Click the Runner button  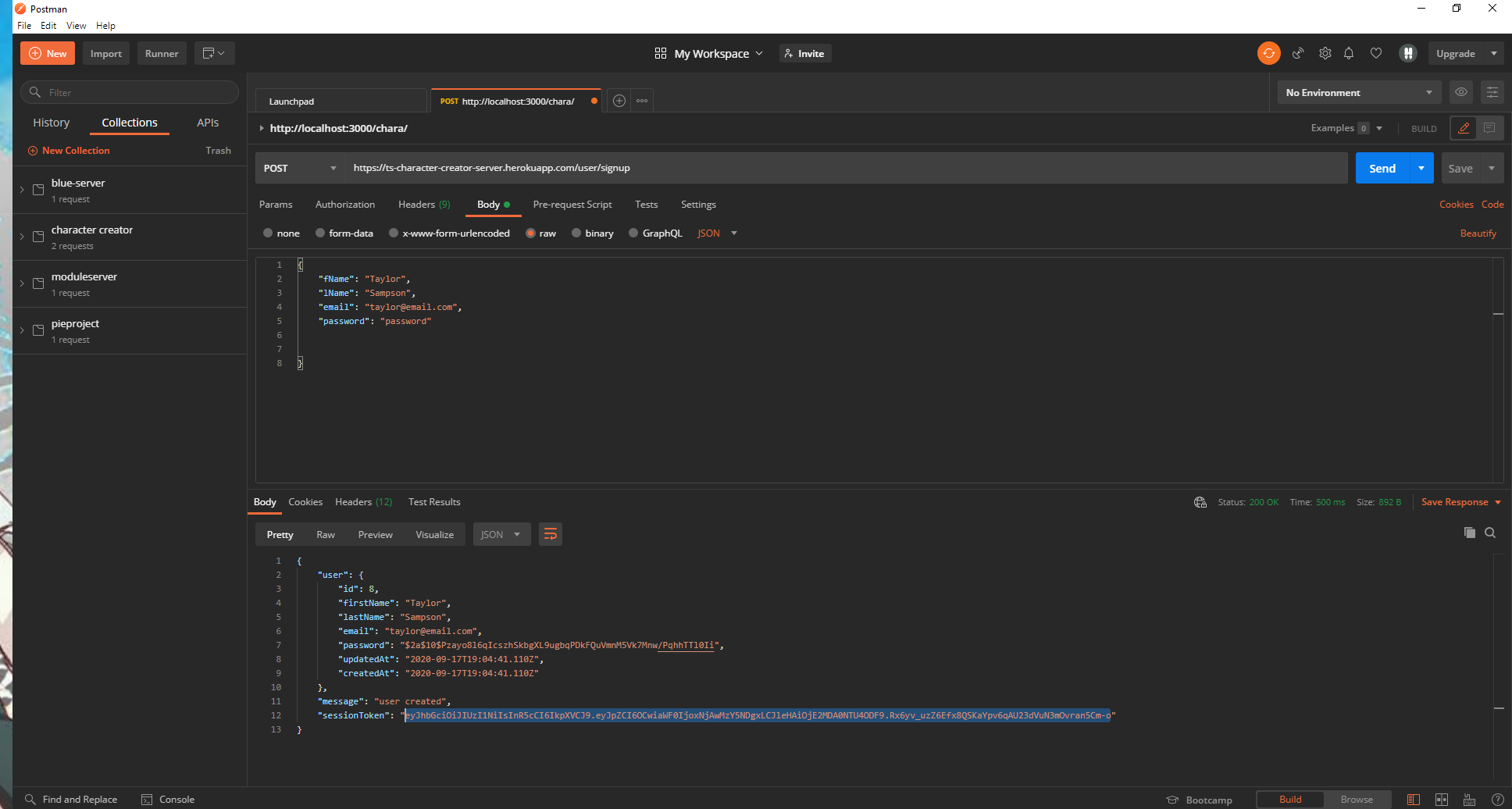click(x=162, y=53)
